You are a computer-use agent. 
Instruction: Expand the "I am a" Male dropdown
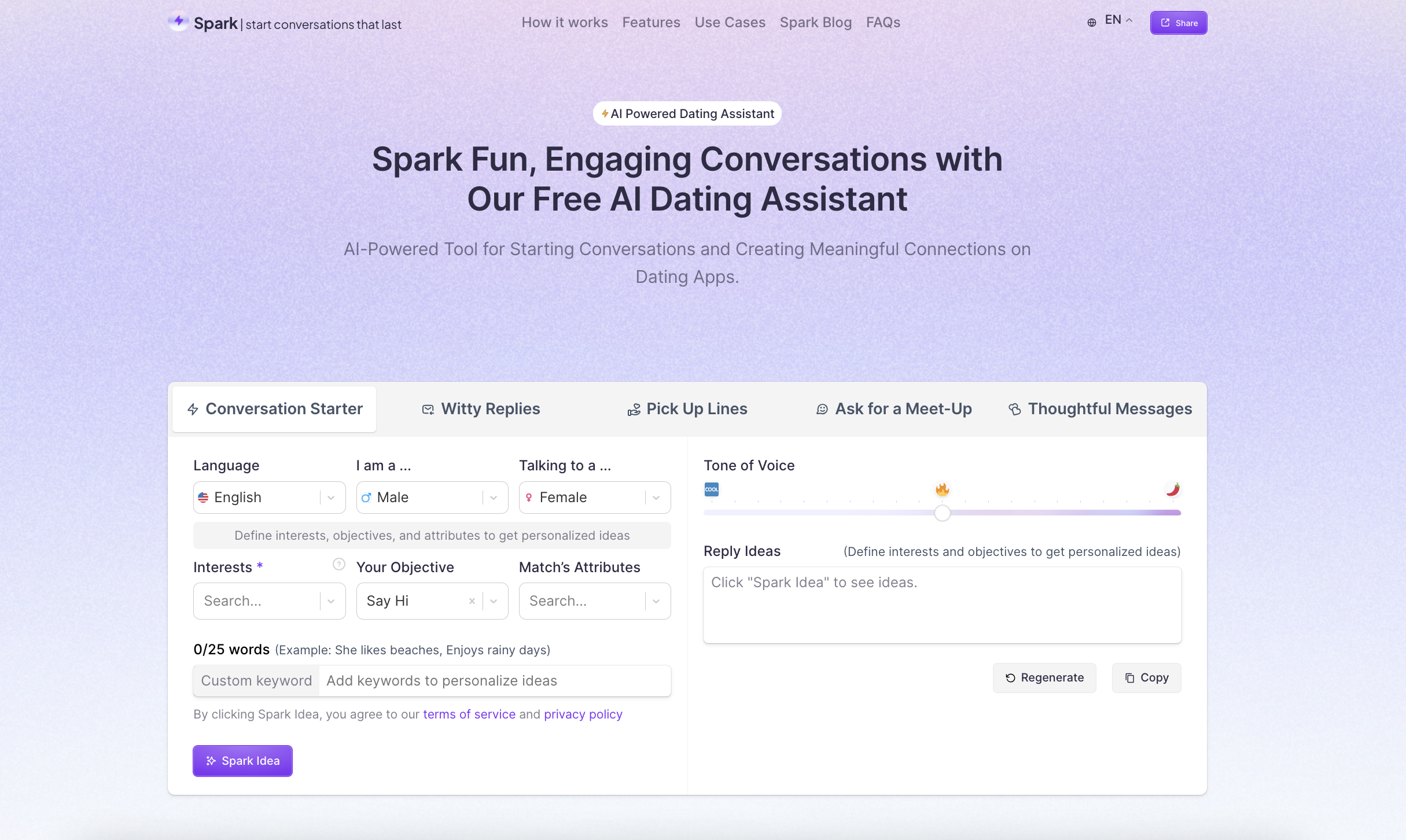click(432, 498)
